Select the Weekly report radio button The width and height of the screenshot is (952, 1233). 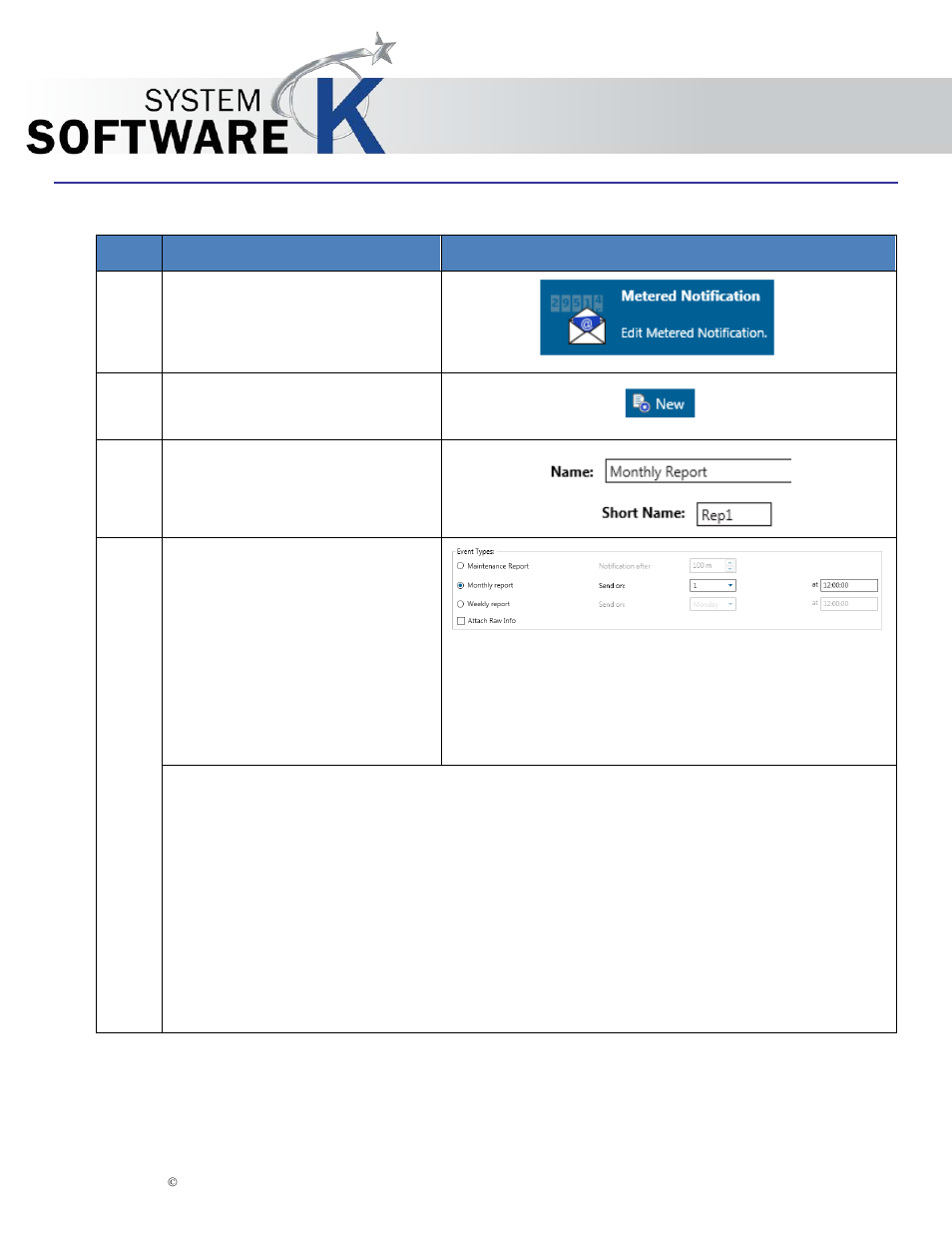pos(460,604)
